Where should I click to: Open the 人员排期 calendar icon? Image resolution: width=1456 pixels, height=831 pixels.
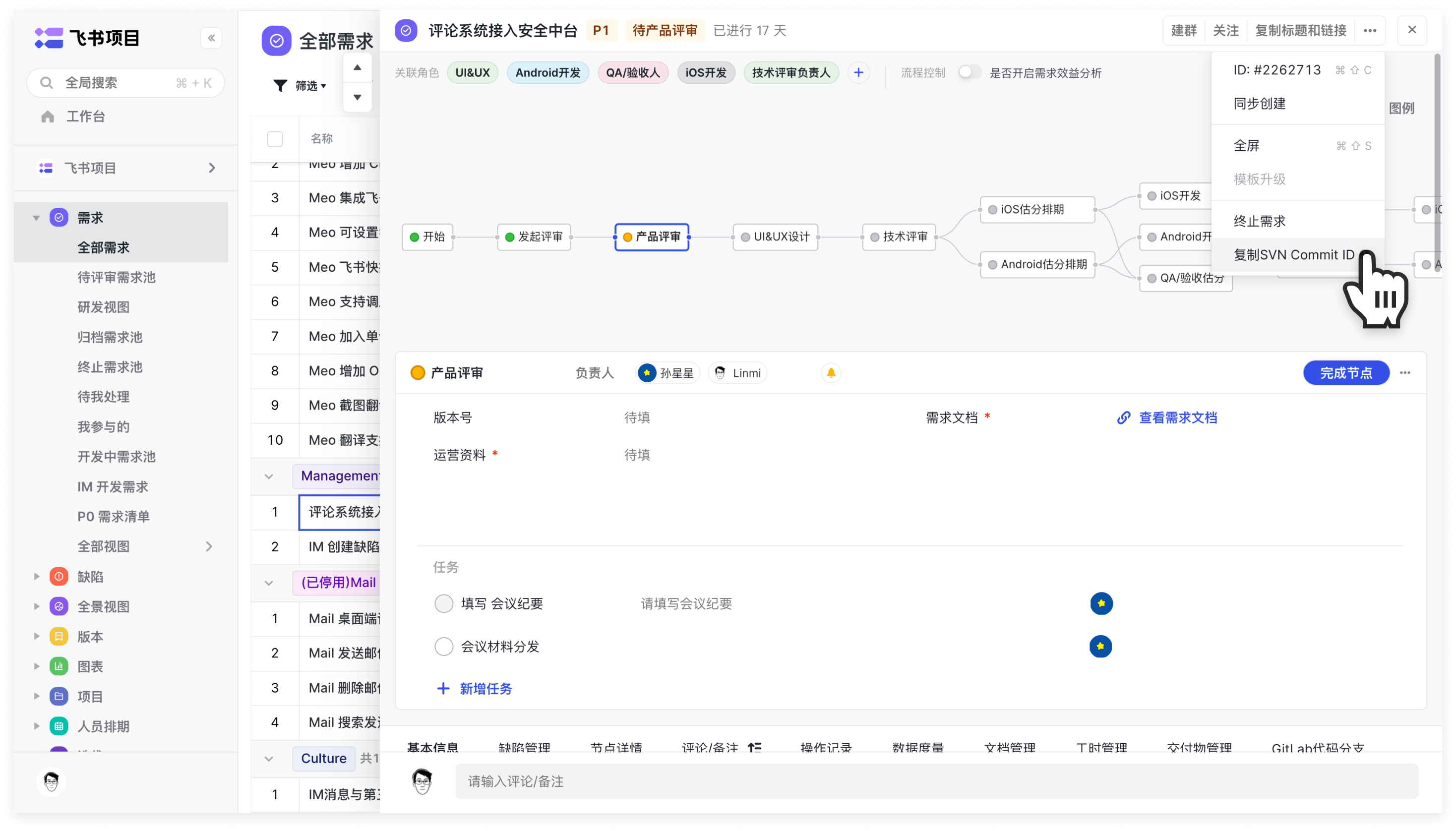[x=59, y=726]
